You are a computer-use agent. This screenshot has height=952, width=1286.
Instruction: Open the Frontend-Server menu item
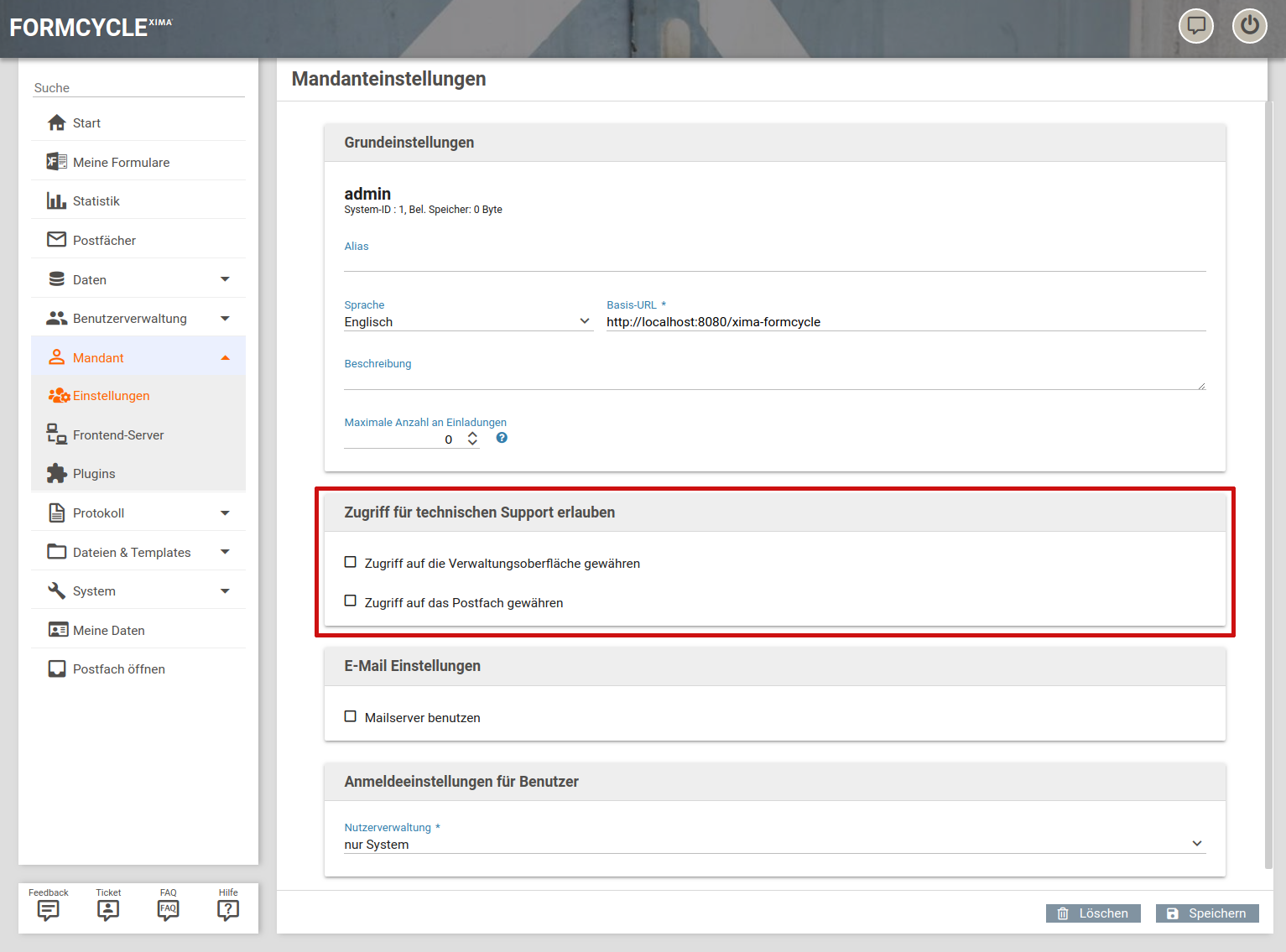[x=118, y=435]
